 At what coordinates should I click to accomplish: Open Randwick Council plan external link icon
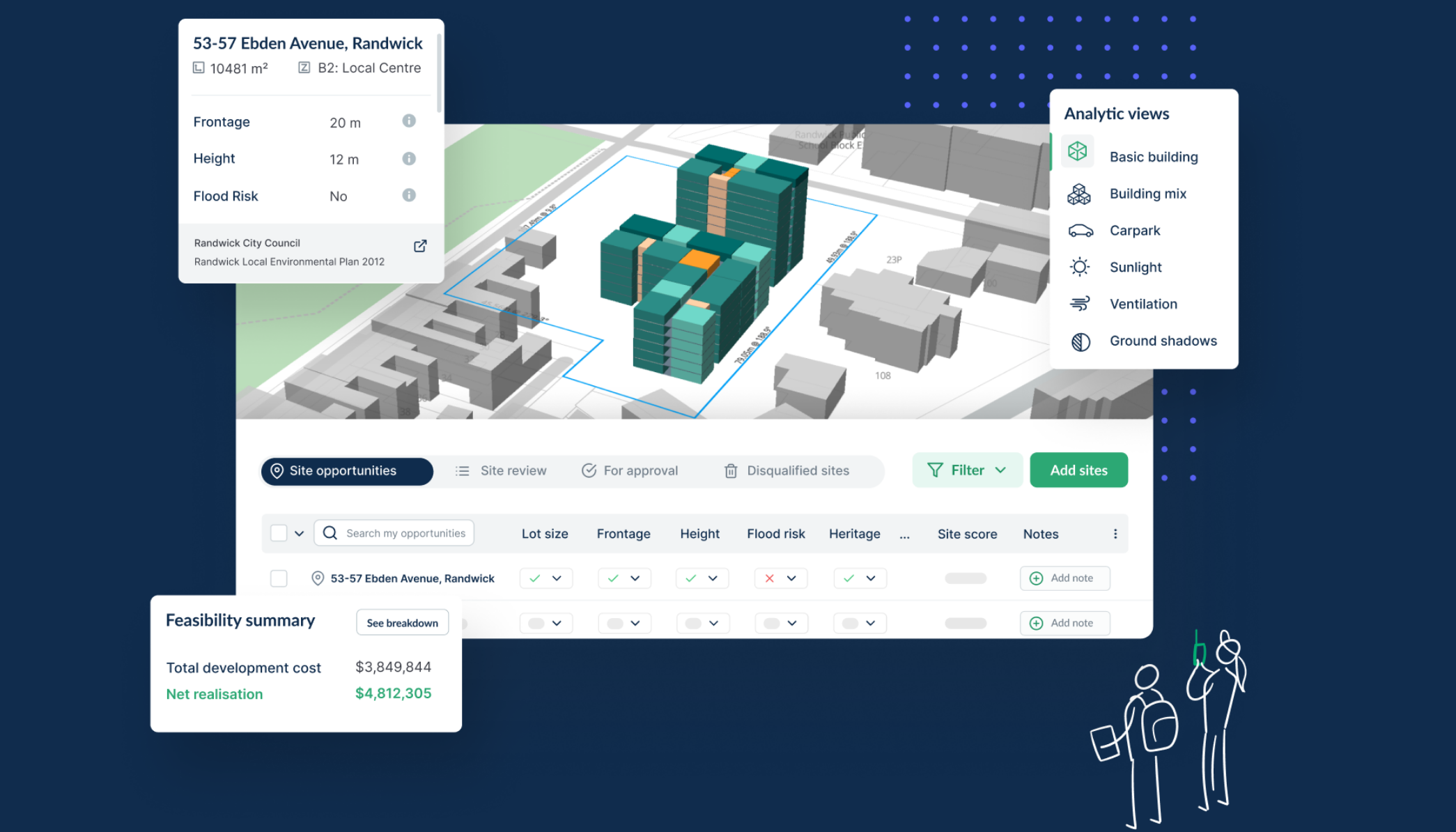[x=420, y=246]
